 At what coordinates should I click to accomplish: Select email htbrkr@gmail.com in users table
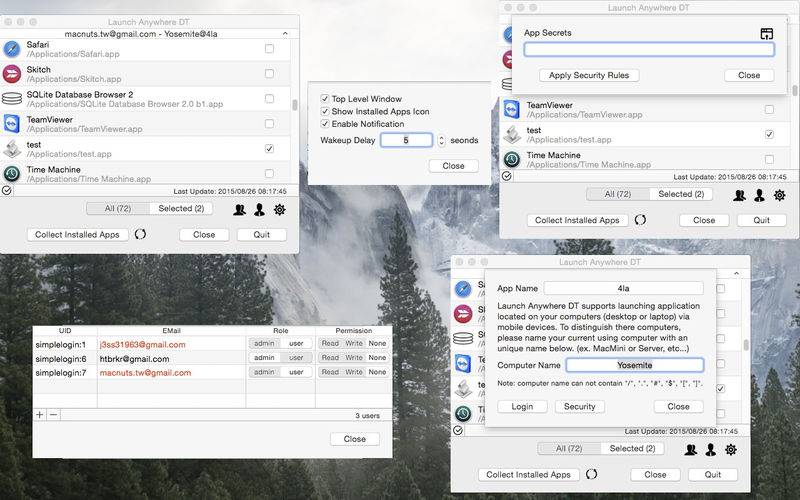134,359
